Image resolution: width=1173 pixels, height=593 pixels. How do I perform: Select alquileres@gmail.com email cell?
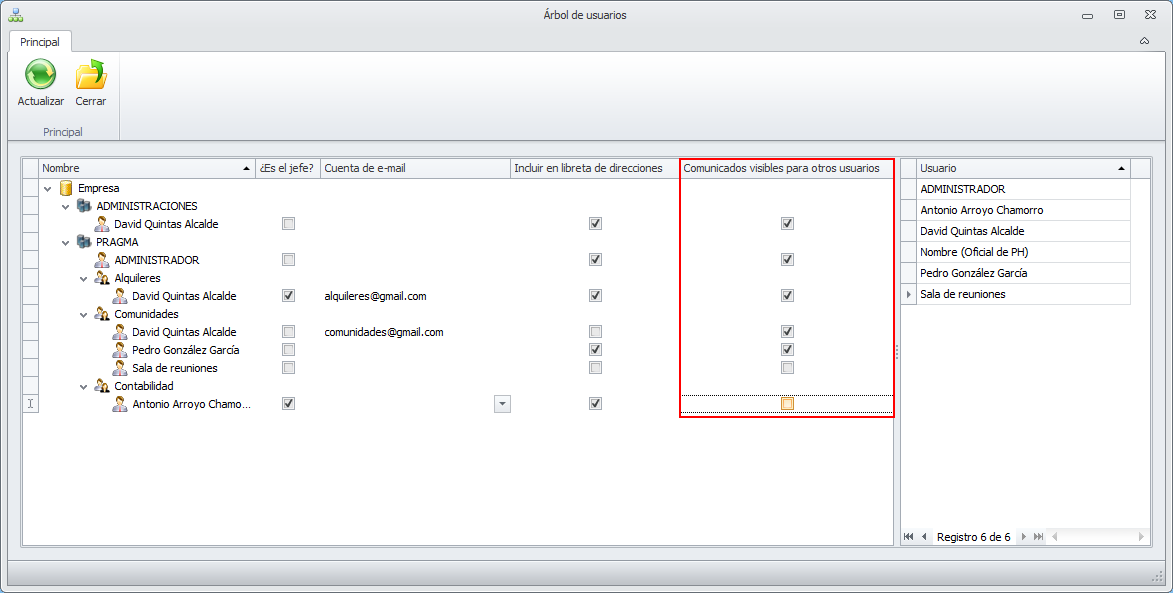tap(415, 296)
